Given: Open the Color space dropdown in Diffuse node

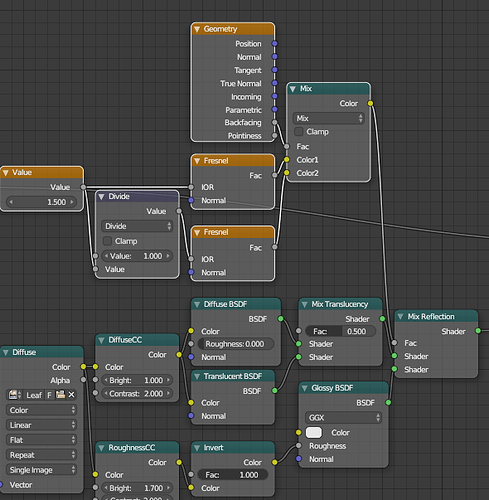Looking at the screenshot, I should pos(42,410).
